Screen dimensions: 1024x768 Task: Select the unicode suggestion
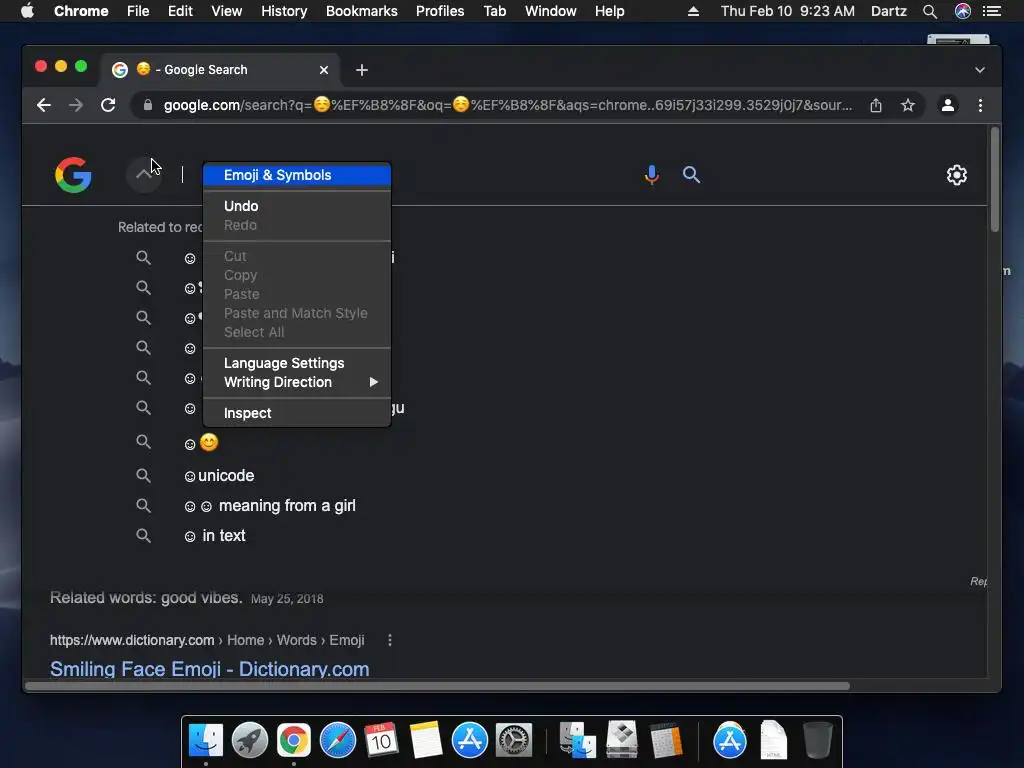coord(219,475)
